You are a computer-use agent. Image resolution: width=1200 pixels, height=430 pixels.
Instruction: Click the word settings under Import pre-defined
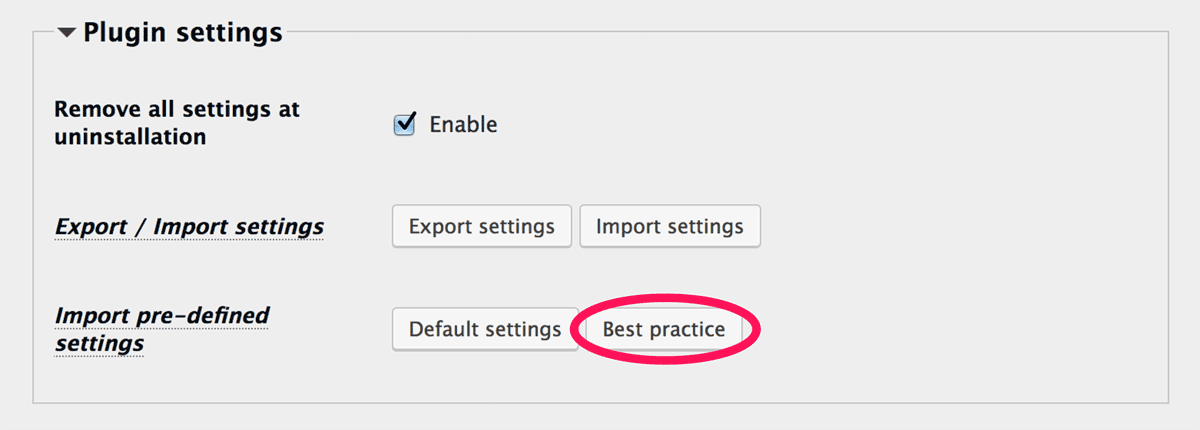[99, 343]
